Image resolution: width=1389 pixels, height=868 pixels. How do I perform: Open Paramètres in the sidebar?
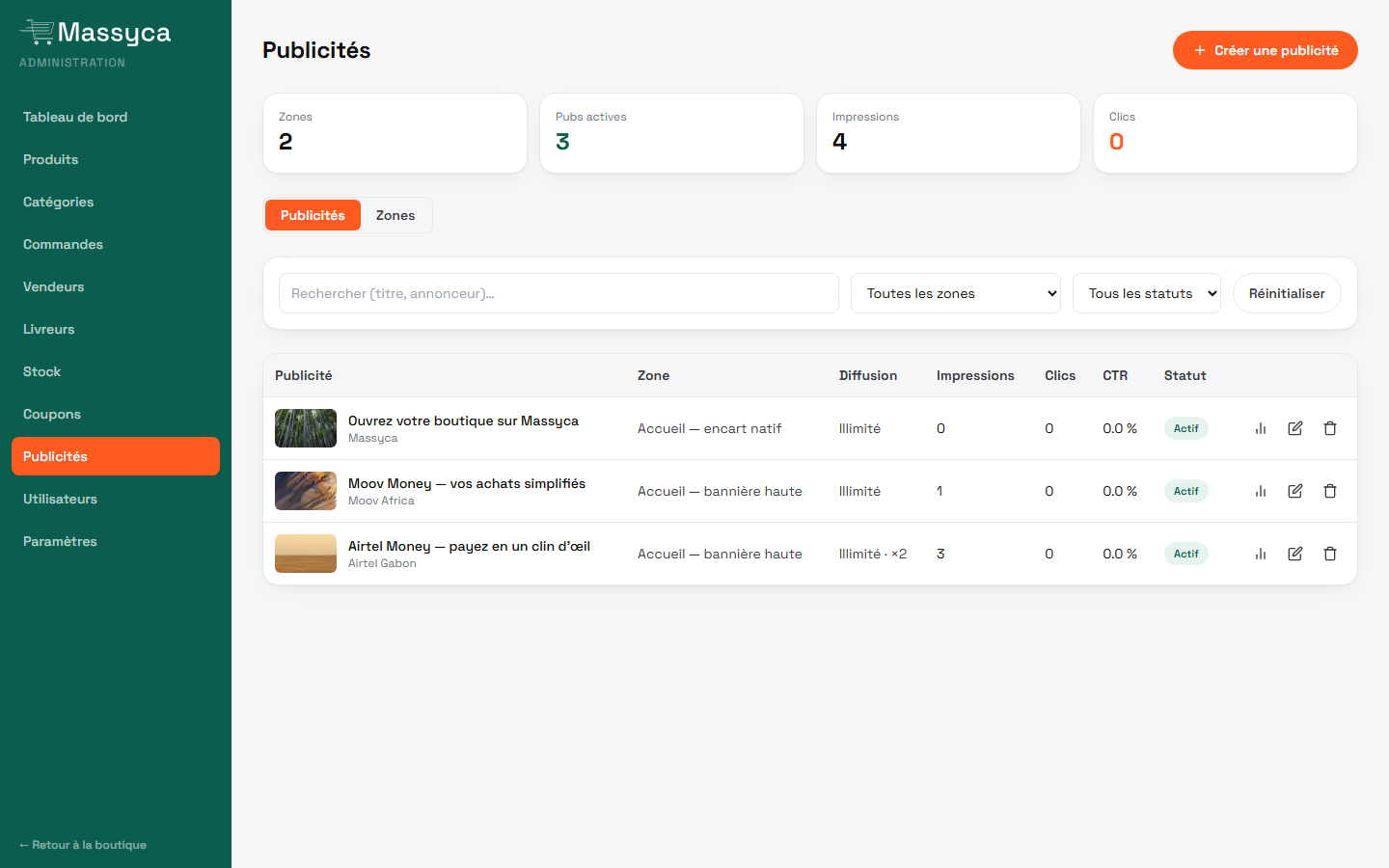coord(116,541)
